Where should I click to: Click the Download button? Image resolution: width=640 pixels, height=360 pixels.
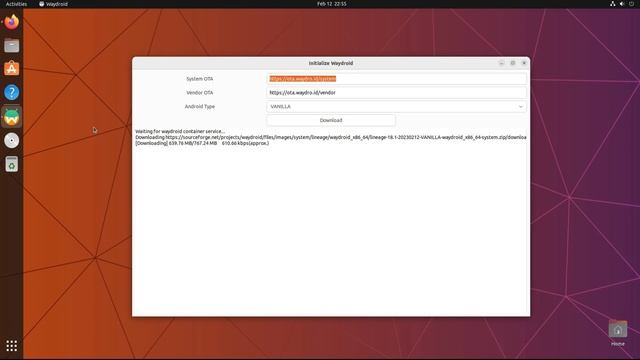(x=331, y=120)
